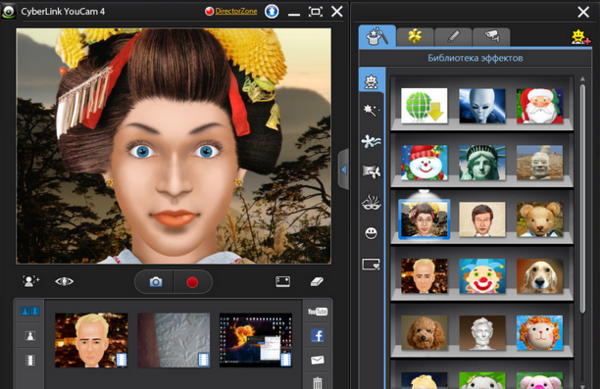This screenshot has height=389, width=600.
Task: Switch library to show photos only
Action: pyautogui.click(x=30, y=336)
